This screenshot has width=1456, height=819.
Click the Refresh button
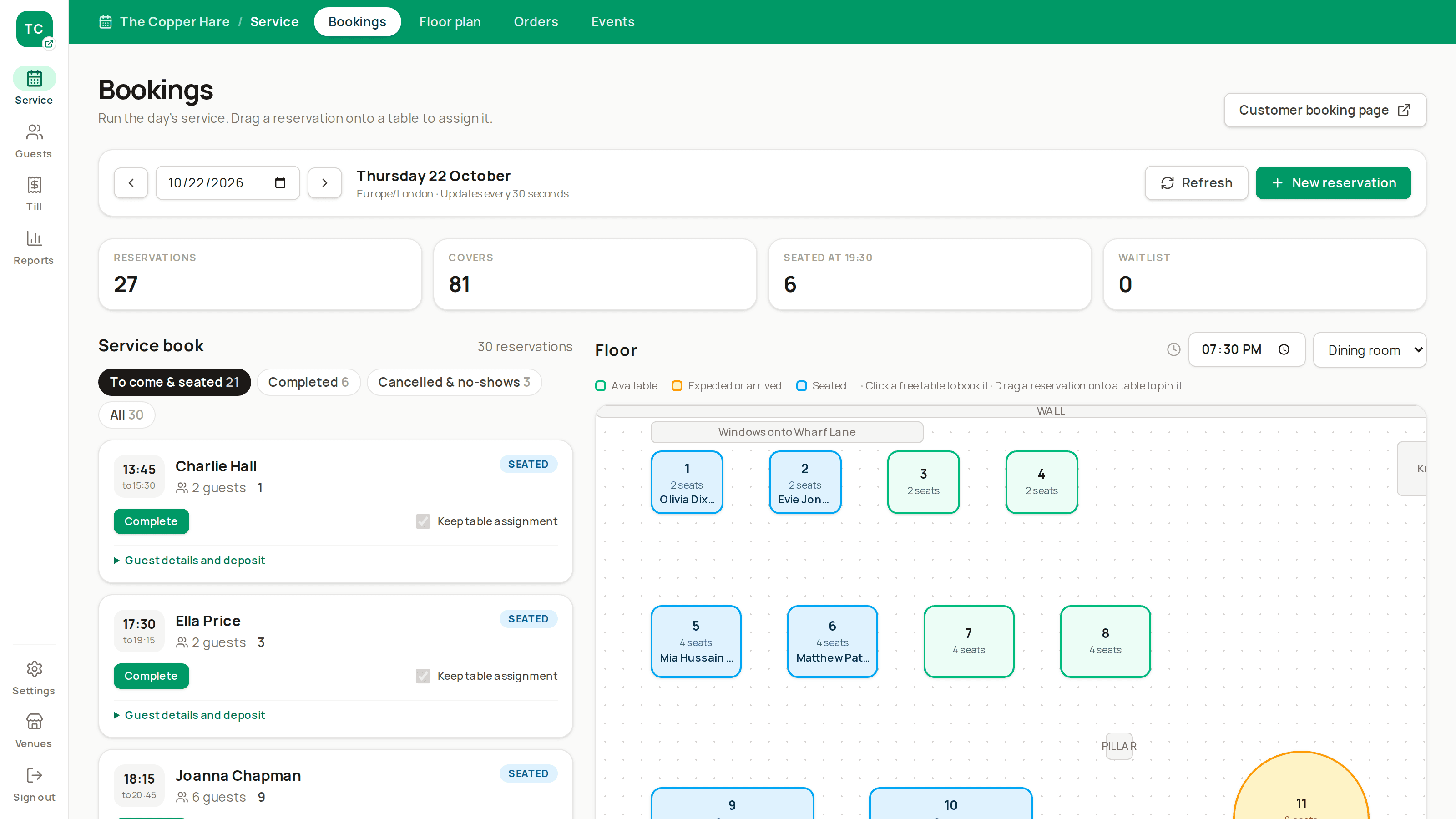(1196, 182)
